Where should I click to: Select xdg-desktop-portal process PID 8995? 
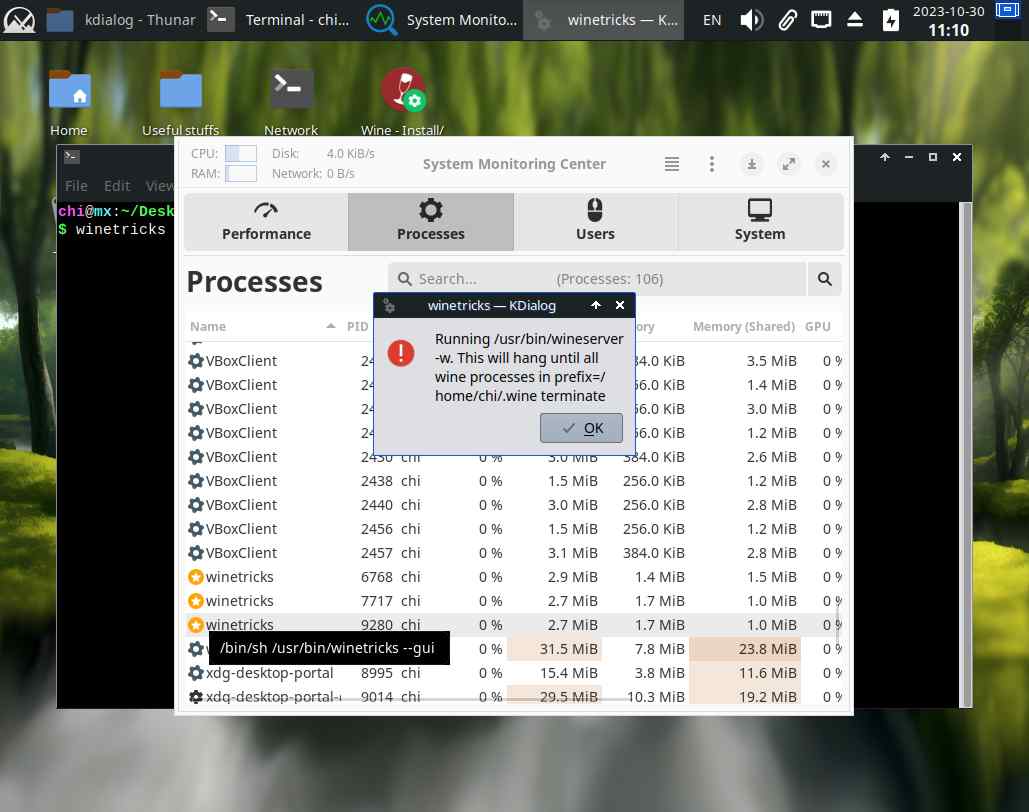[513, 673]
